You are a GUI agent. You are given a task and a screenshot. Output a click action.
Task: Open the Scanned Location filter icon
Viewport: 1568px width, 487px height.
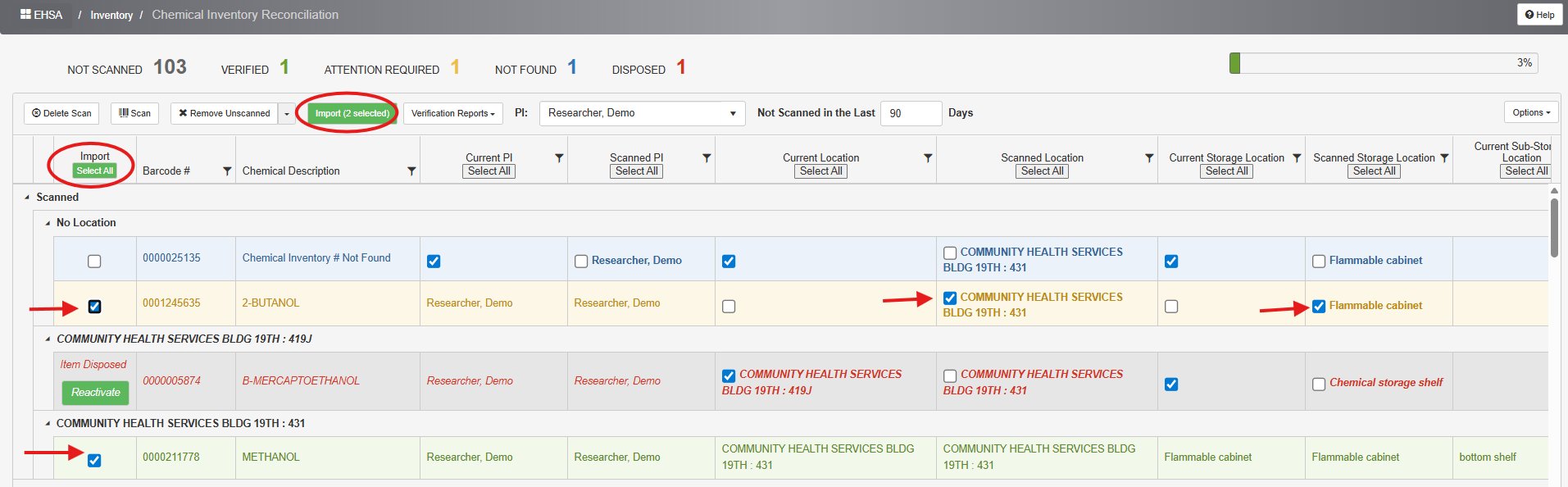(x=1149, y=157)
